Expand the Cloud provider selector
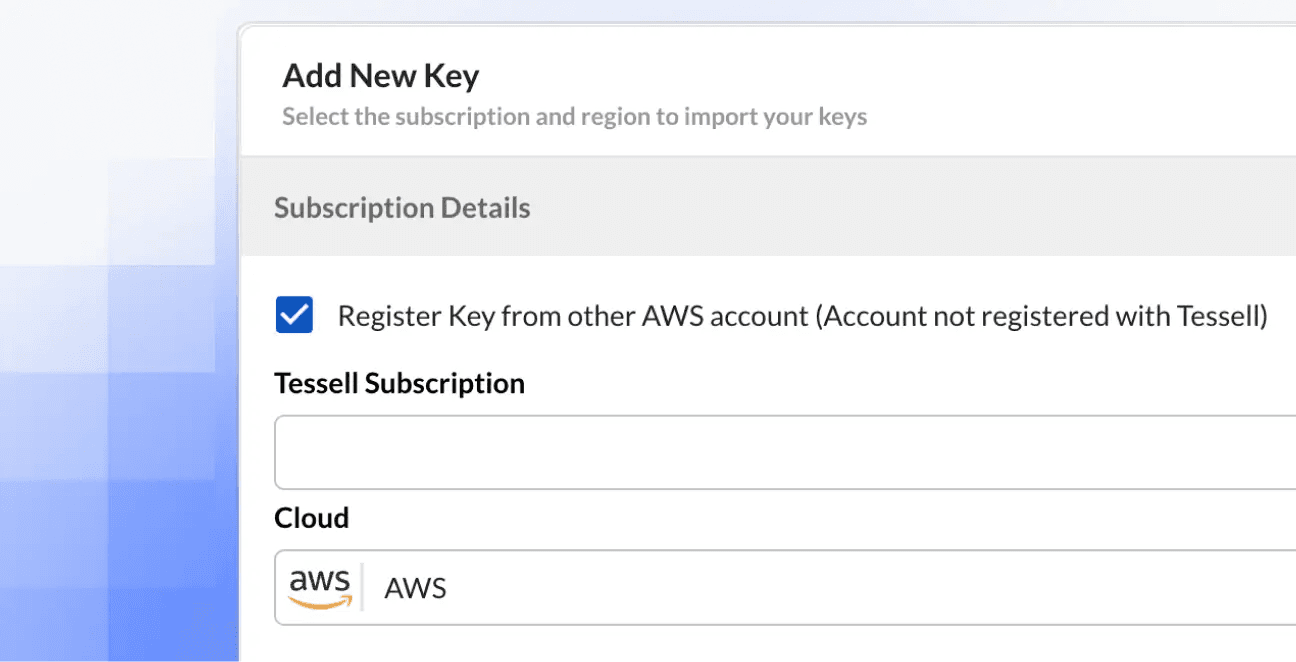Viewport: 1296px width, 662px height. click(x=785, y=587)
